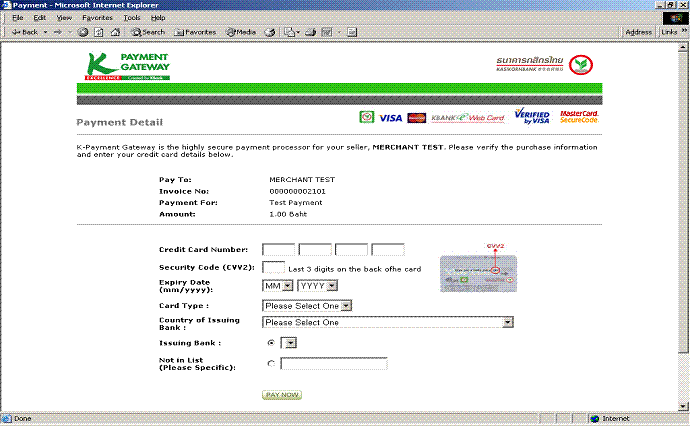The width and height of the screenshot is (690, 426).
Task: Open the History toolbar icon
Action: point(270,32)
